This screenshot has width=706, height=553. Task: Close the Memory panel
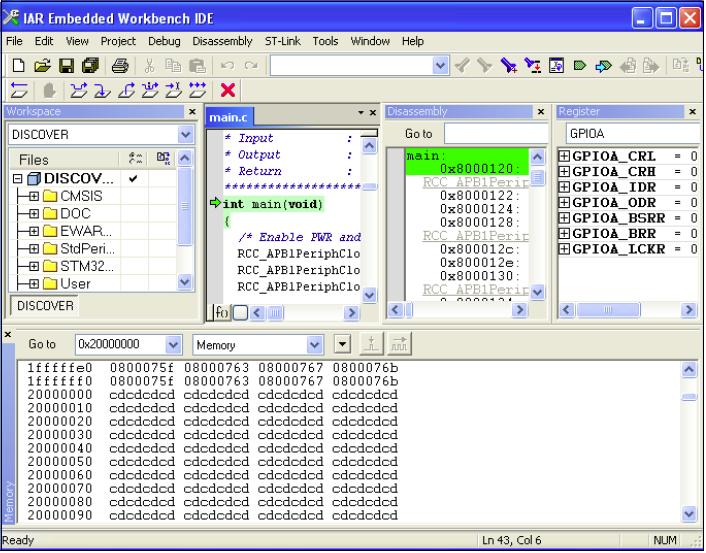8,335
